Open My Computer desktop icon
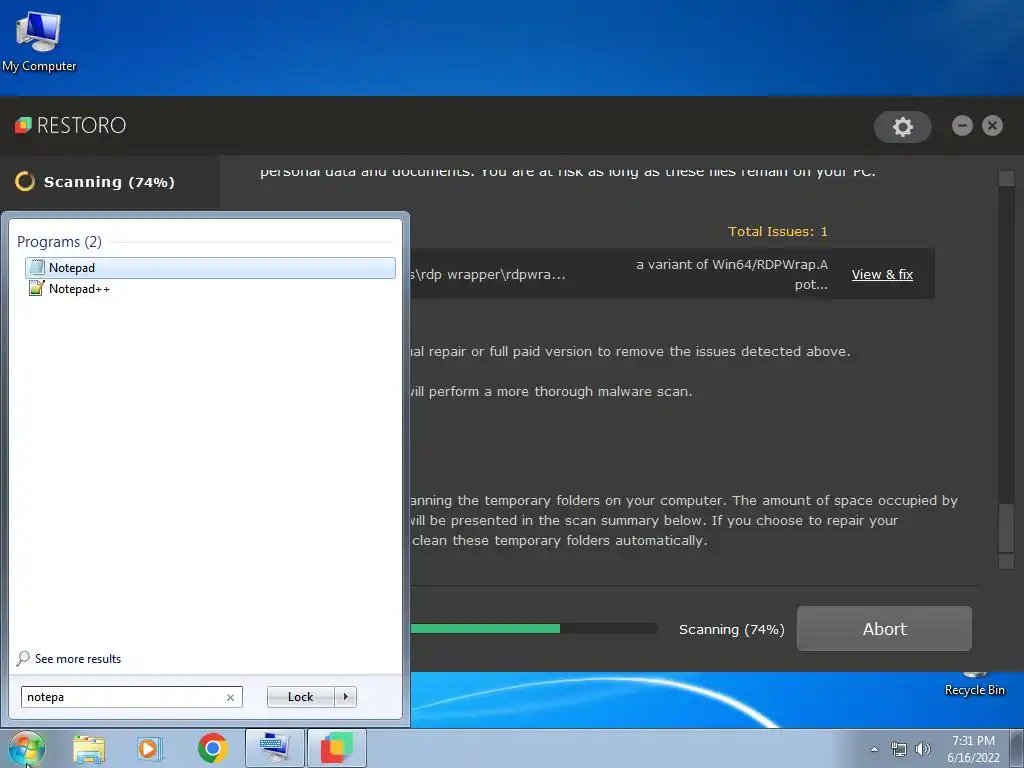The width and height of the screenshot is (1024, 768). point(39,42)
